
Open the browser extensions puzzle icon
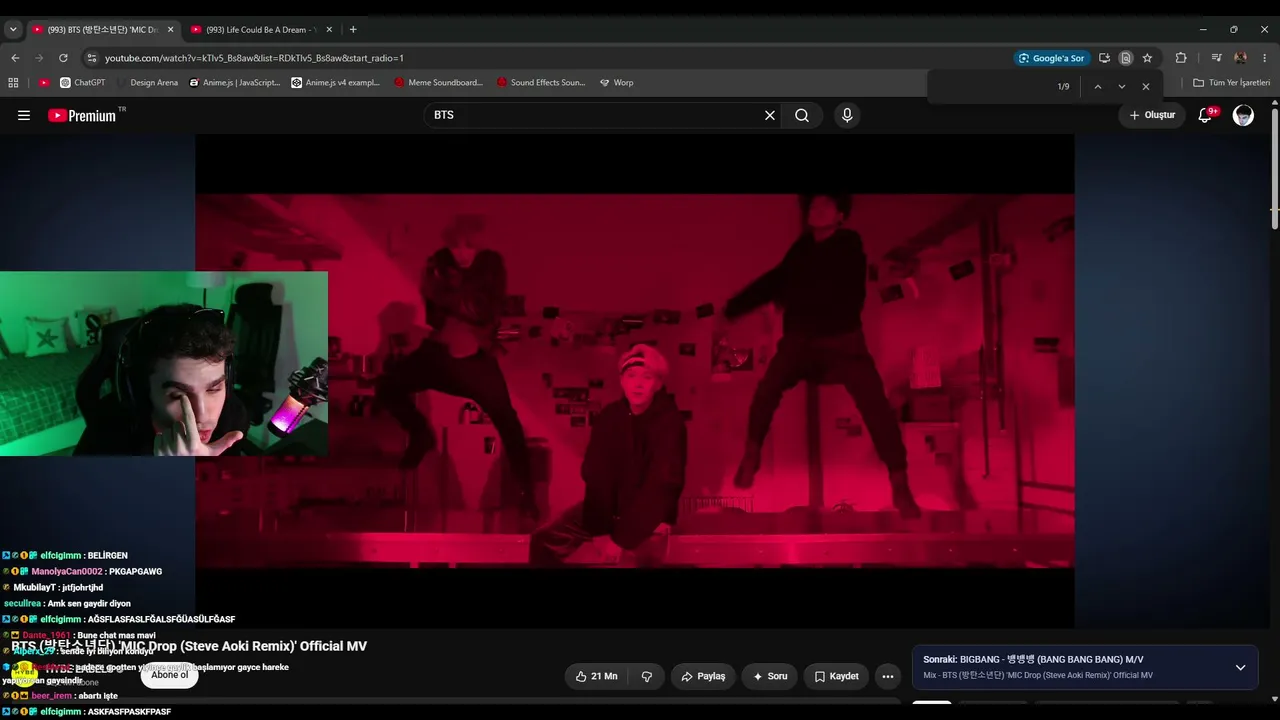coord(1181,58)
